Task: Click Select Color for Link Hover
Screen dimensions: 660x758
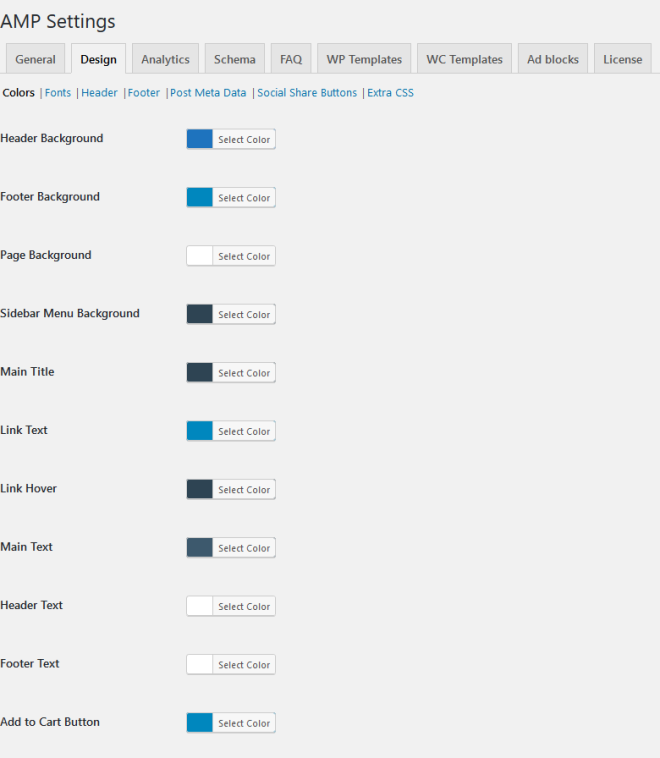Action: (244, 490)
